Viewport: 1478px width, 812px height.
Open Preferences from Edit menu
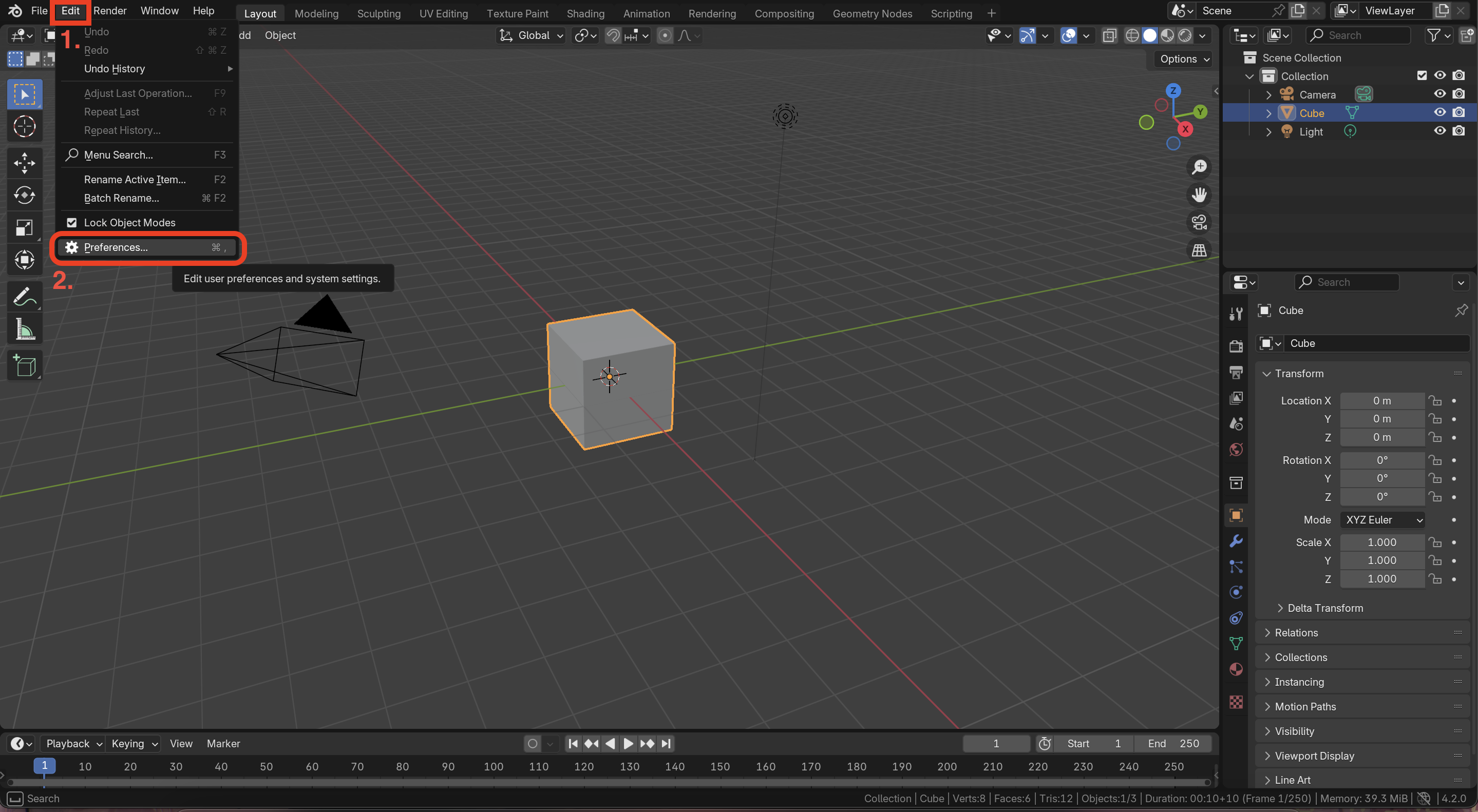(116, 247)
